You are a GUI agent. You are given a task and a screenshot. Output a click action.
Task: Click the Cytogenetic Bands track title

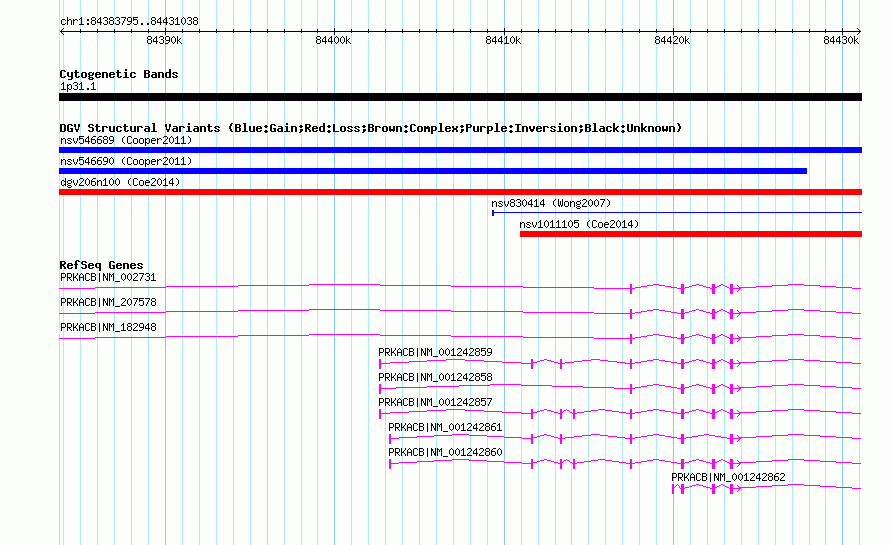119,74
